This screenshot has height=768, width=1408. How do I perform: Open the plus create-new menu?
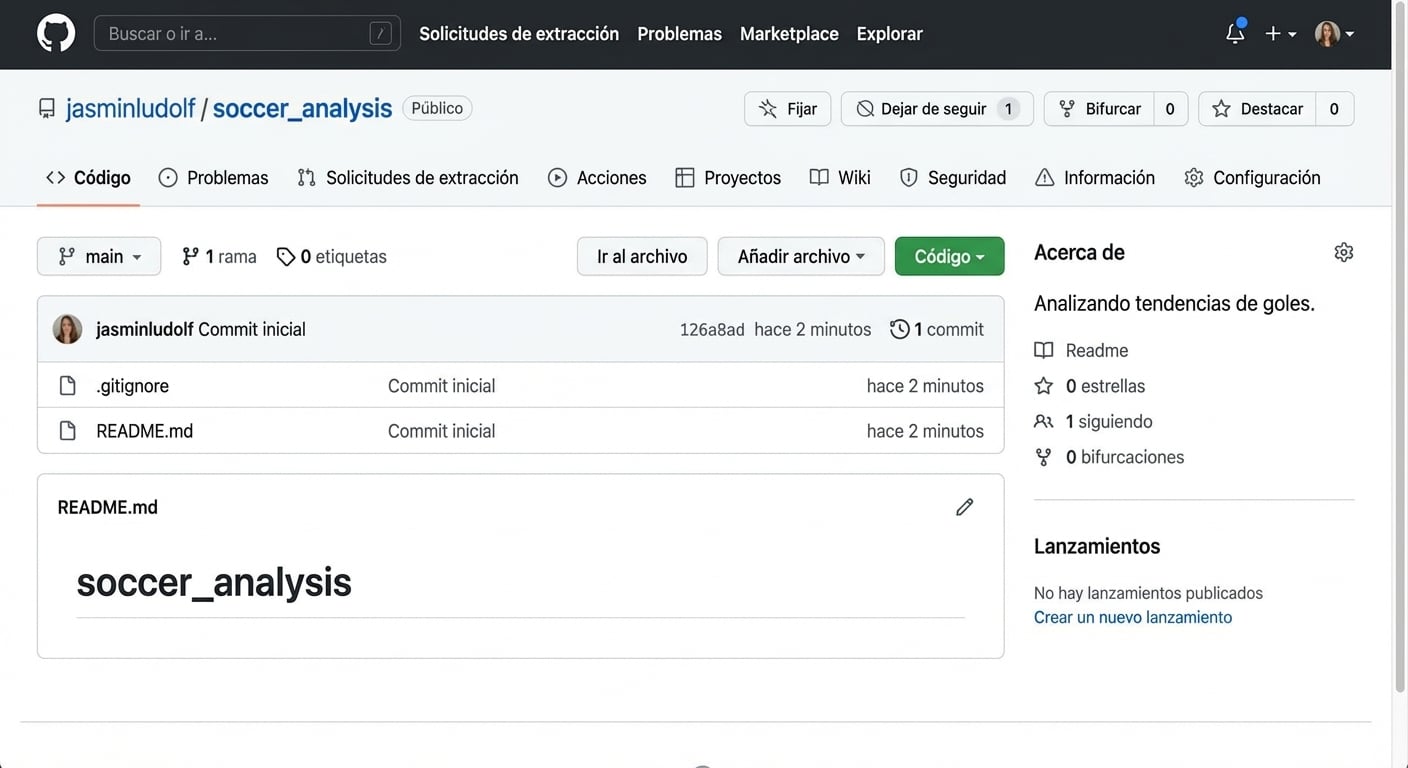click(1280, 34)
